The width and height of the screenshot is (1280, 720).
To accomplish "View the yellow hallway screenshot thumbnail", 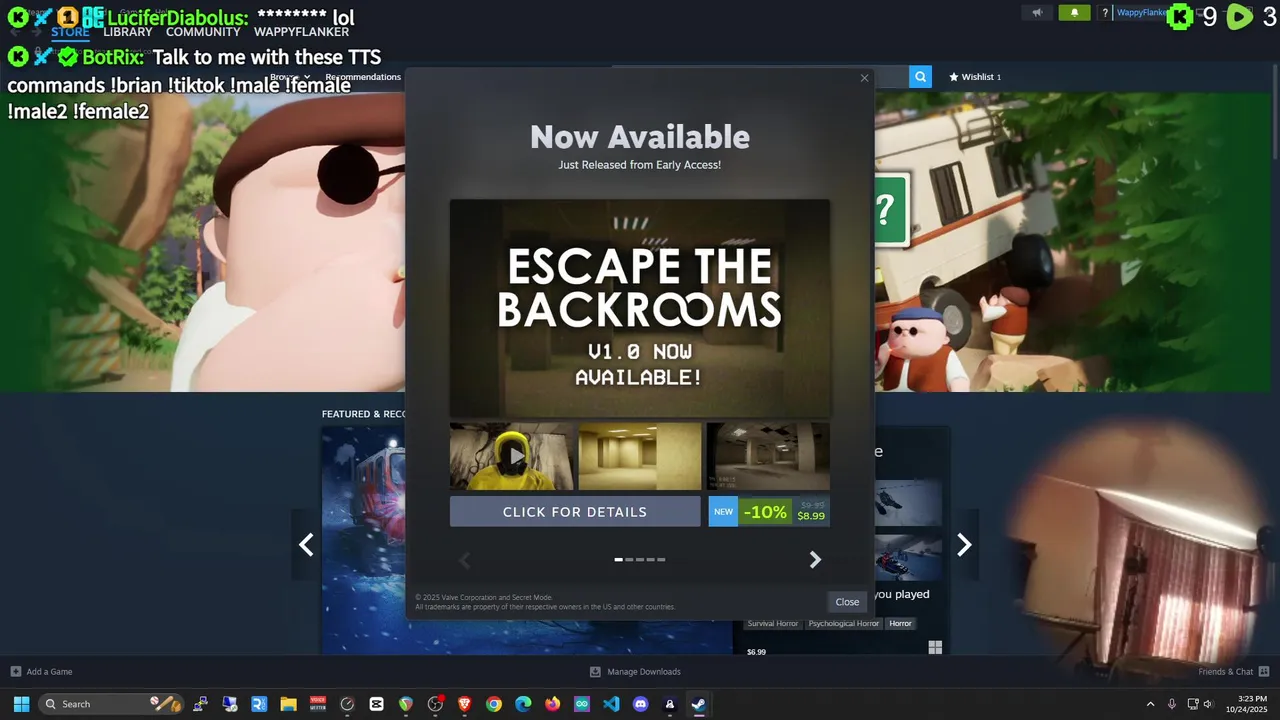I will (640, 456).
